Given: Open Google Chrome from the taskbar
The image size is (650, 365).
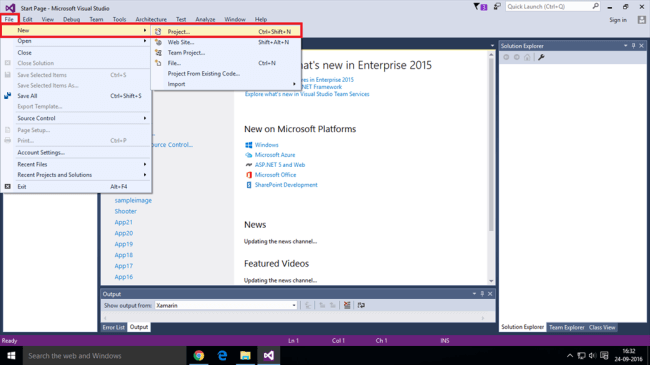Looking at the screenshot, I should pyautogui.click(x=199, y=355).
